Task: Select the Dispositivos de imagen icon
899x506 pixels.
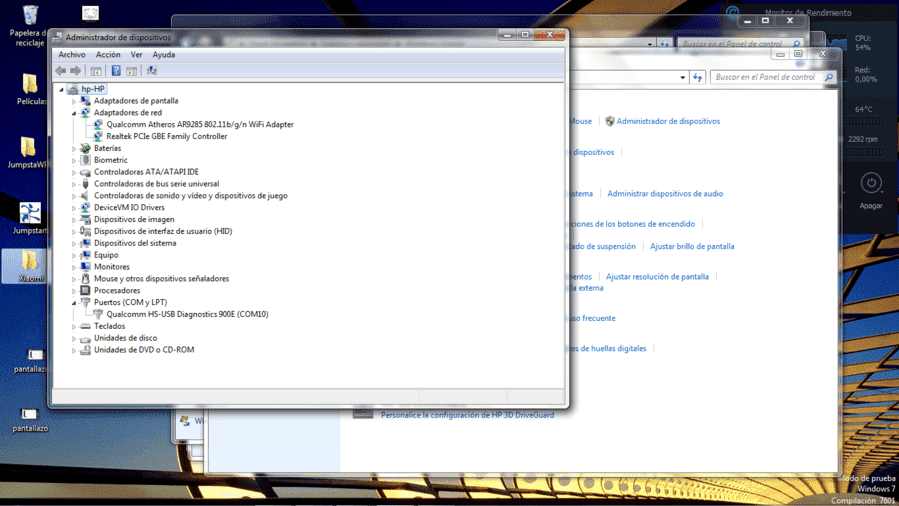Action: (x=85, y=219)
